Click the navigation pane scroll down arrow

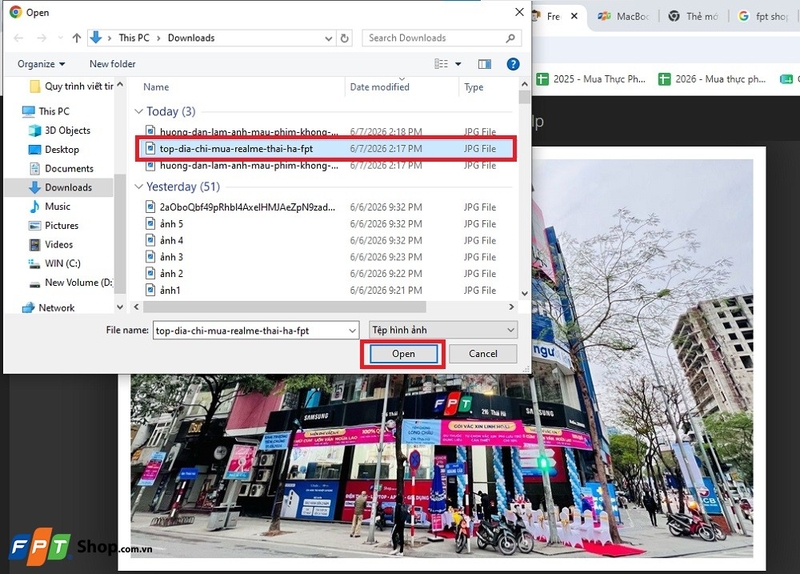(120, 307)
